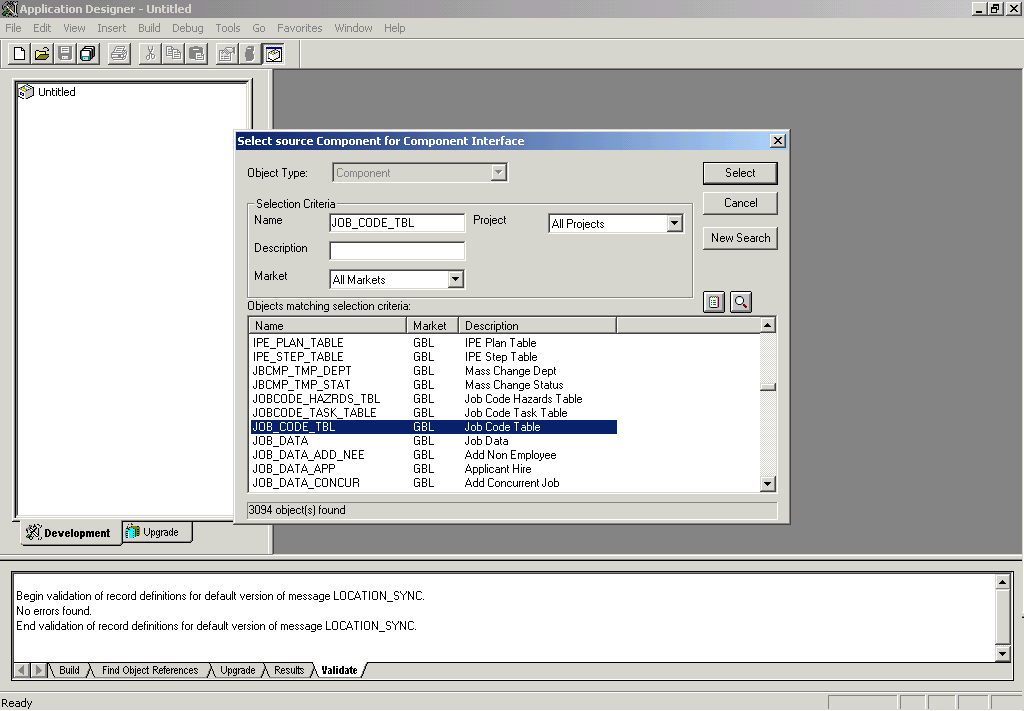
Task: Open the Build menu
Action: tap(148, 28)
